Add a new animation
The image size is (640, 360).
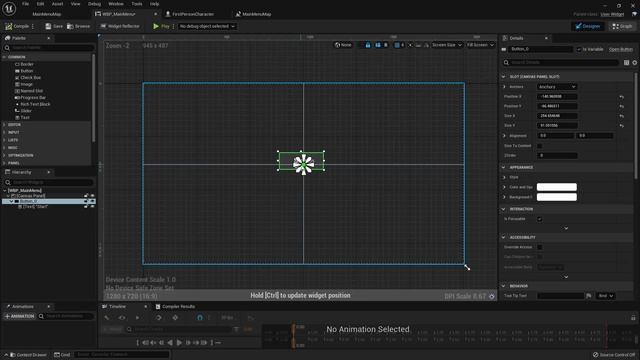(x=20, y=316)
